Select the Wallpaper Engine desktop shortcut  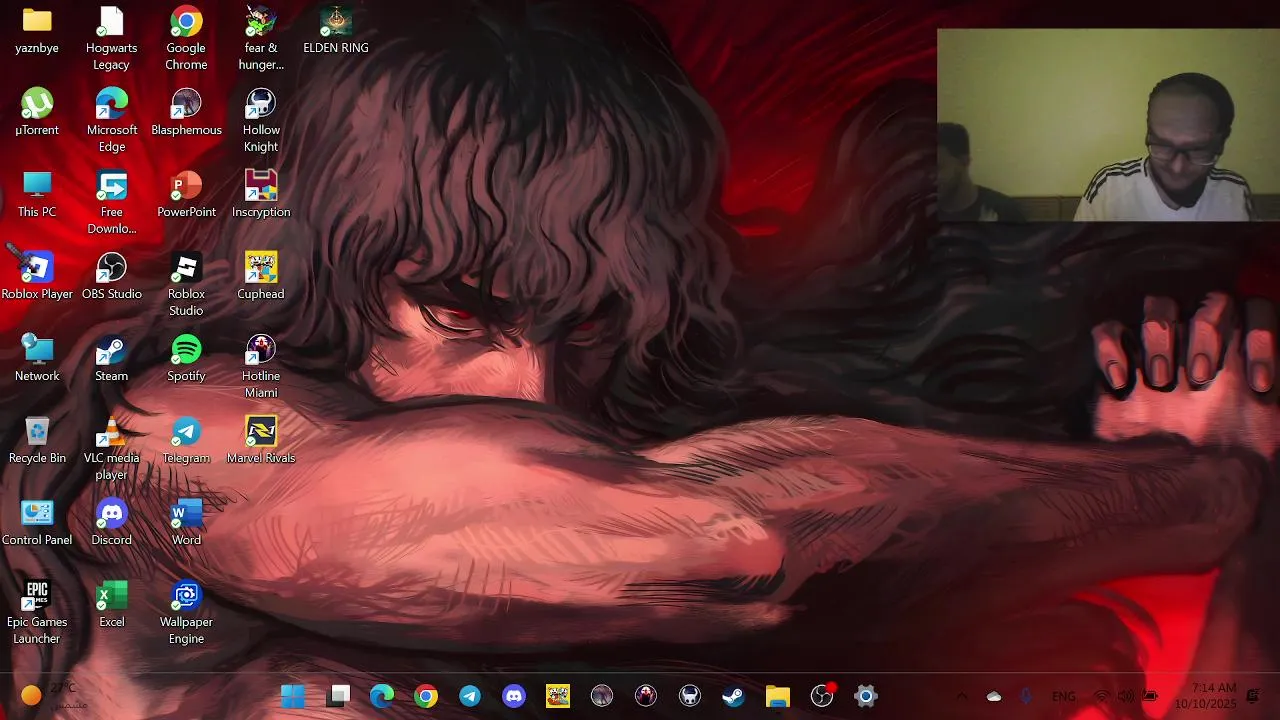186,613
